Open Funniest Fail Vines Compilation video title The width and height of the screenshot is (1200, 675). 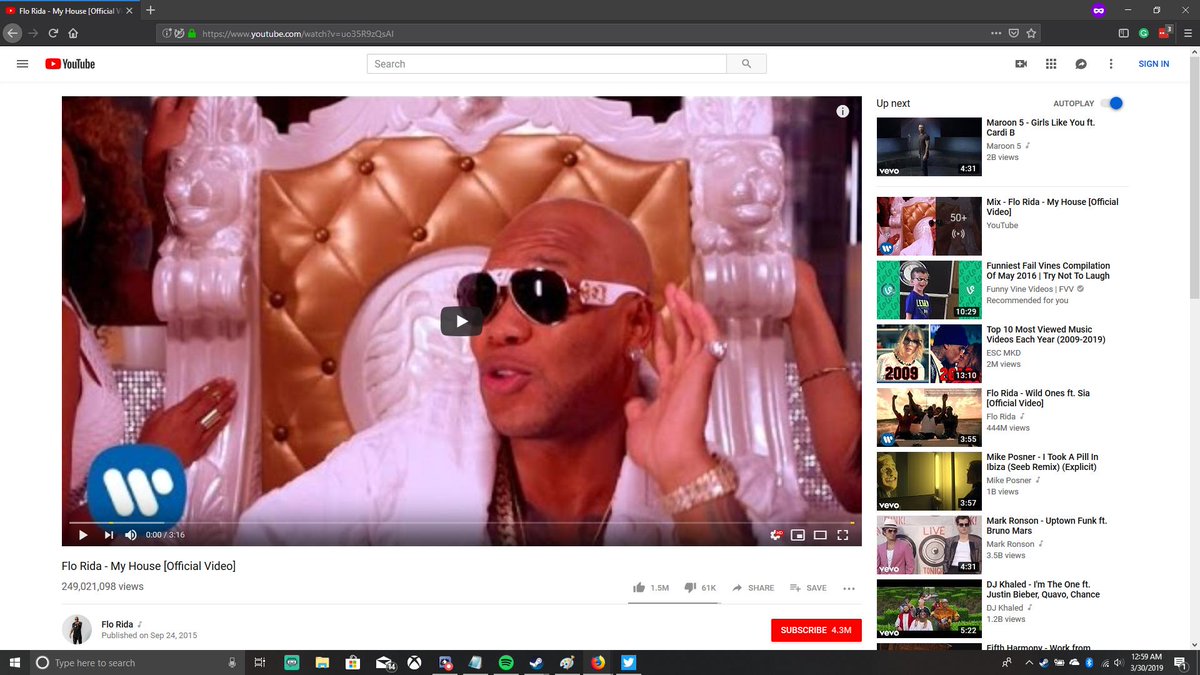click(1048, 271)
